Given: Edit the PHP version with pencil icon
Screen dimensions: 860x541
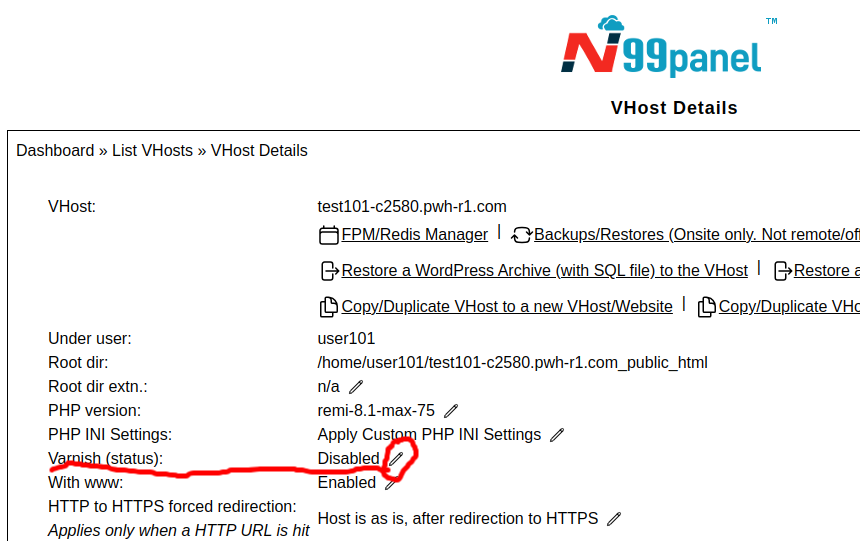Looking at the screenshot, I should 451,410.
